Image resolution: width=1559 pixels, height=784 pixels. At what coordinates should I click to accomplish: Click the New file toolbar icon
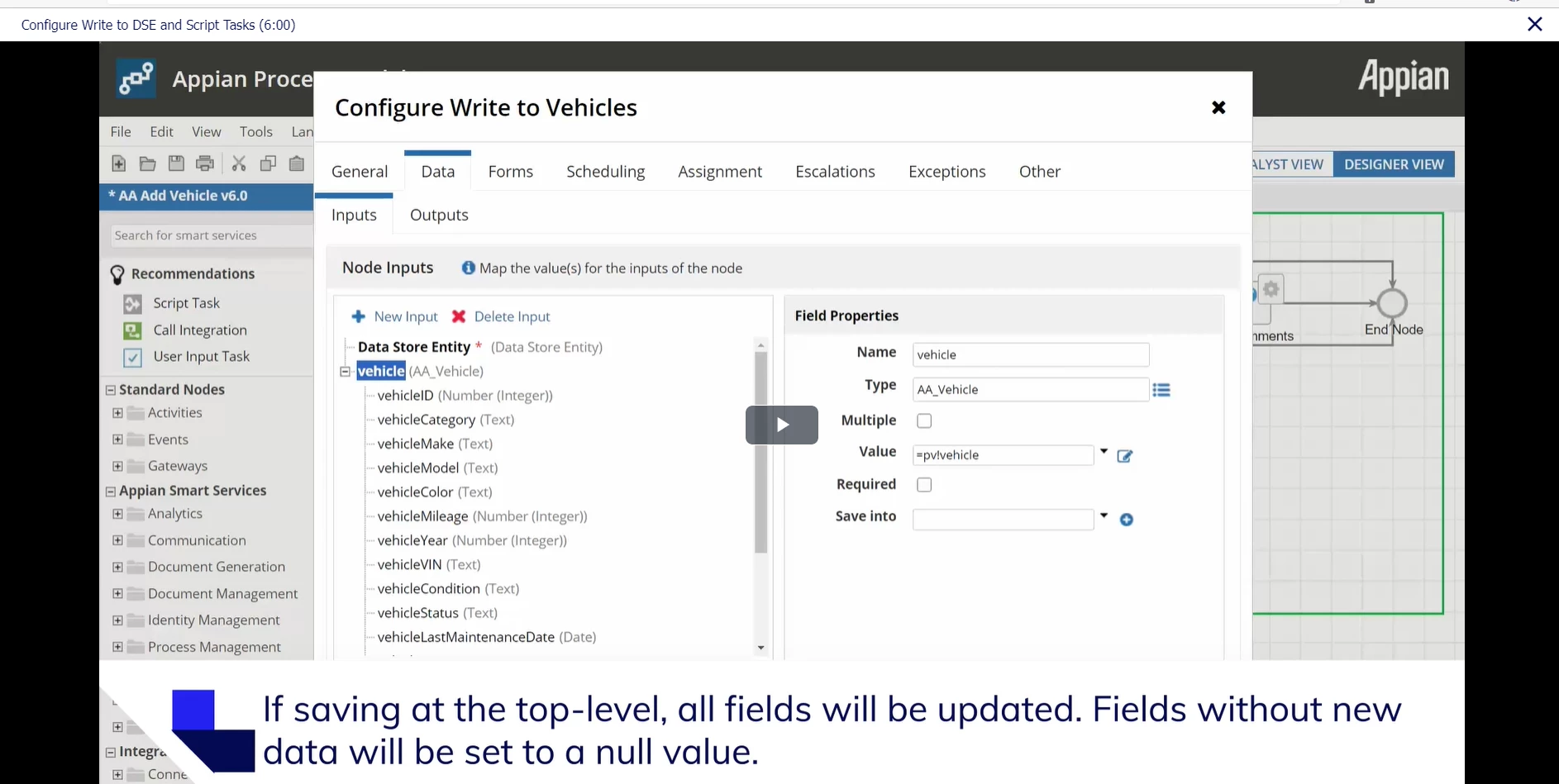(x=119, y=164)
